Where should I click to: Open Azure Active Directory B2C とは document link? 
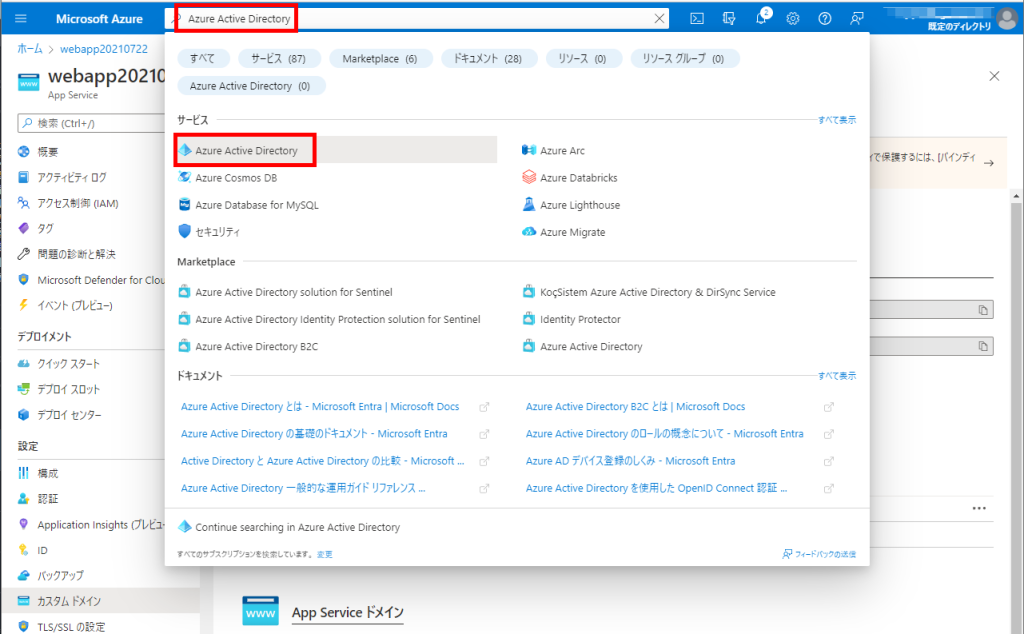click(635, 406)
